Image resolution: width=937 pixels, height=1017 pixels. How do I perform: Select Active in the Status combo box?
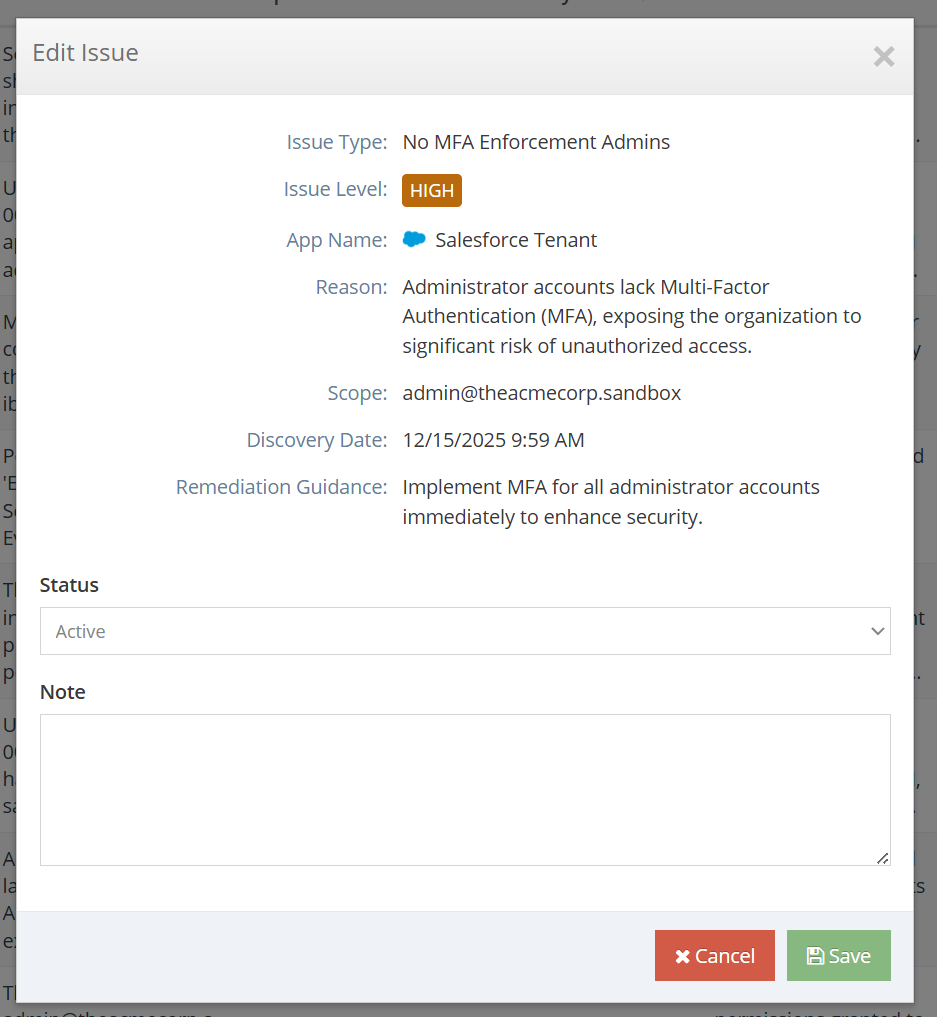465,631
